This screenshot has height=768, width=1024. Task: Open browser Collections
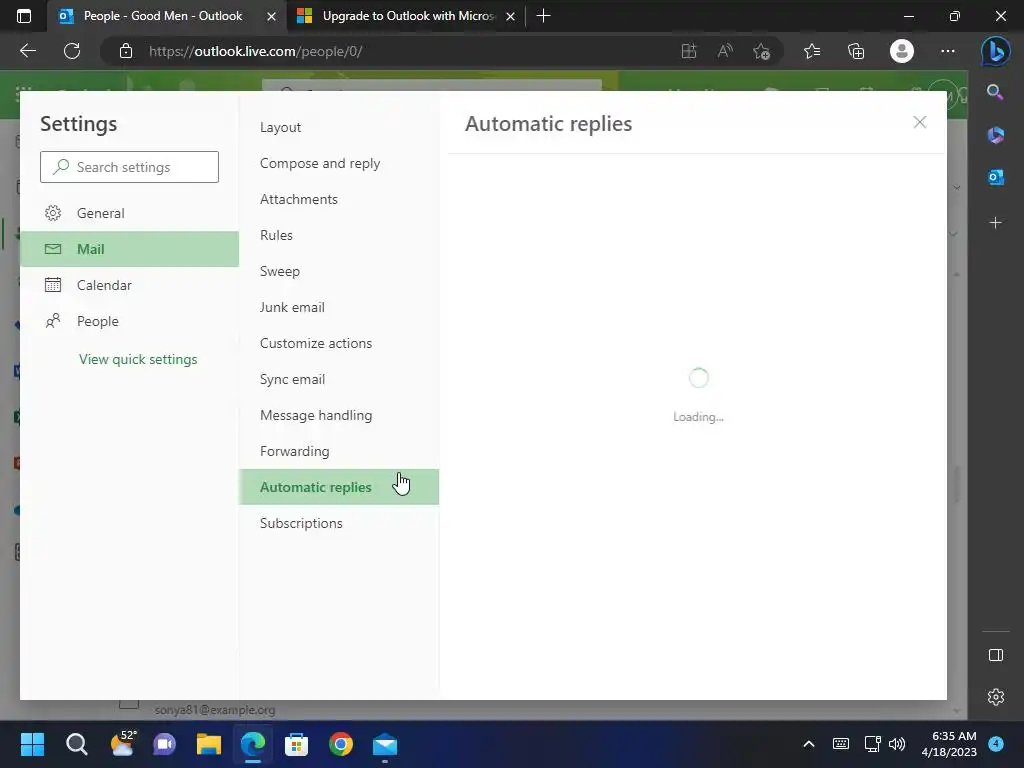click(856, 51)
